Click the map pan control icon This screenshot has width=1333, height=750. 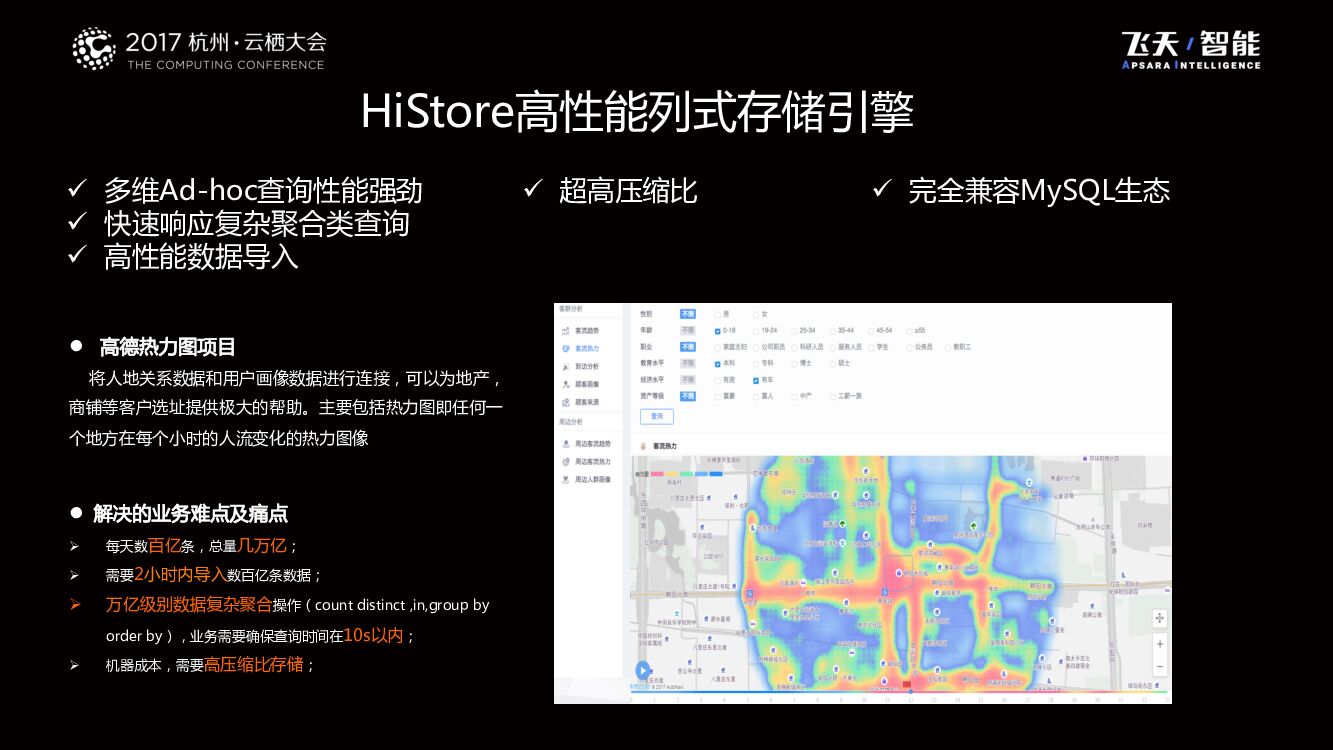(x=1159, y=618)
